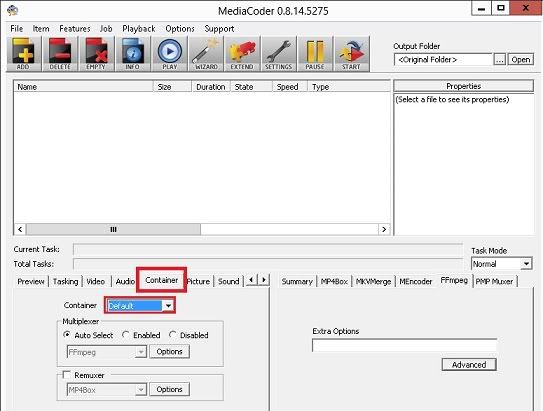Click the Speed column header
The height and width of the screenshot is (411, 543).
(290, 87)
